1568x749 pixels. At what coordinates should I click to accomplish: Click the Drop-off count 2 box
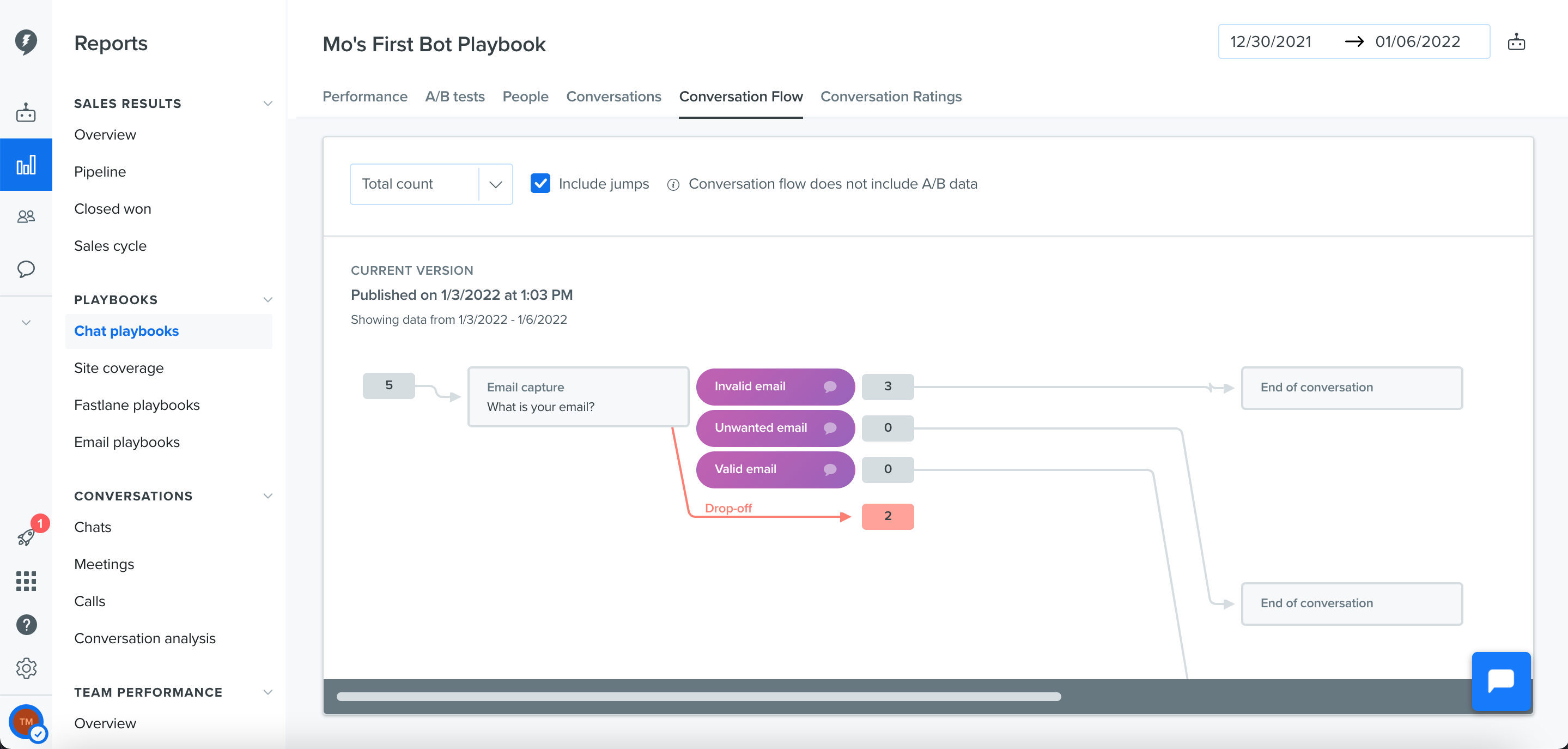point(888,516)
